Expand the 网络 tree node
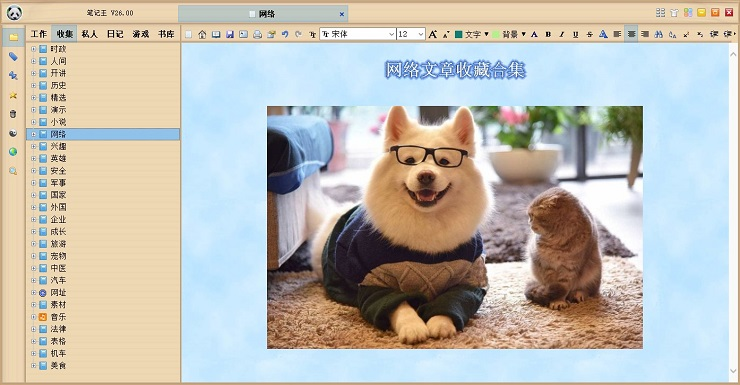Screen dimensions: 740x385 (x=34, y=134)
